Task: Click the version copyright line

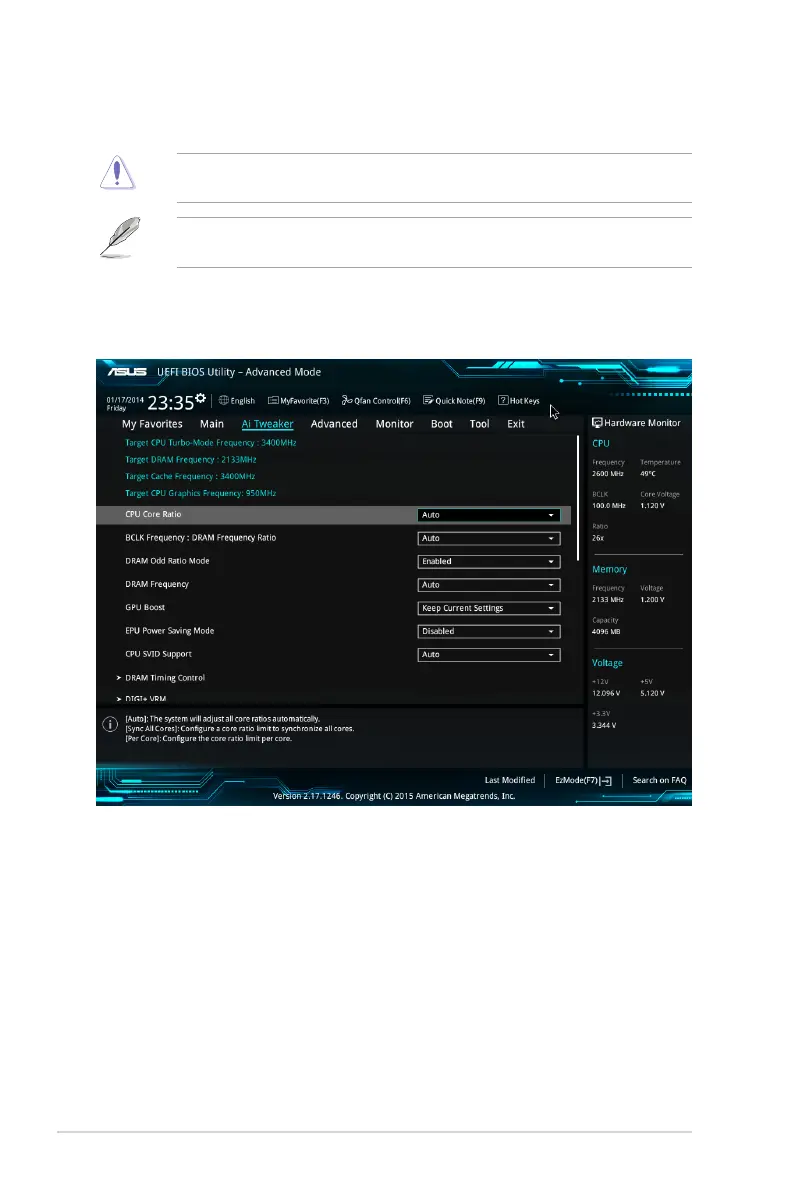Action: [394, 796]
